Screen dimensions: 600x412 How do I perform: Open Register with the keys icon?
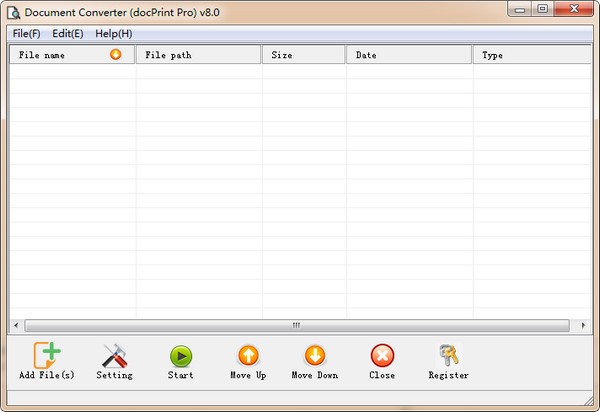(x=448, y=356)
